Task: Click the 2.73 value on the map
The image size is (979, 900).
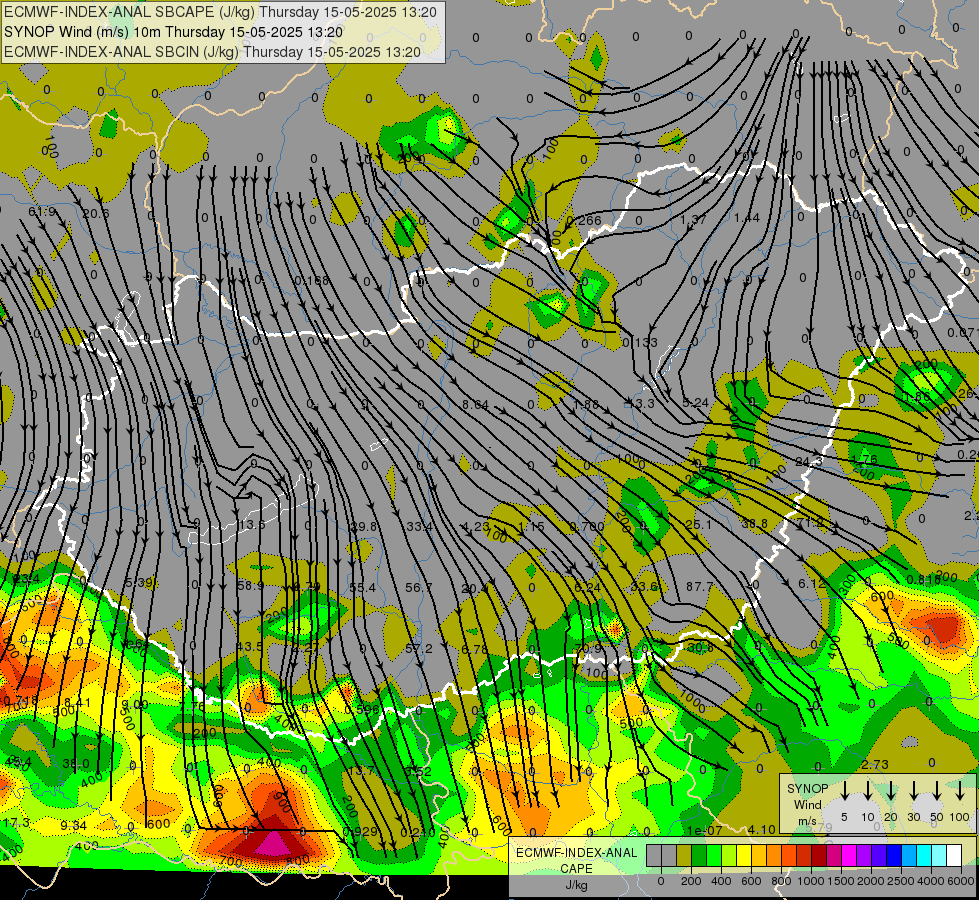Action: (x=875, y=764)
